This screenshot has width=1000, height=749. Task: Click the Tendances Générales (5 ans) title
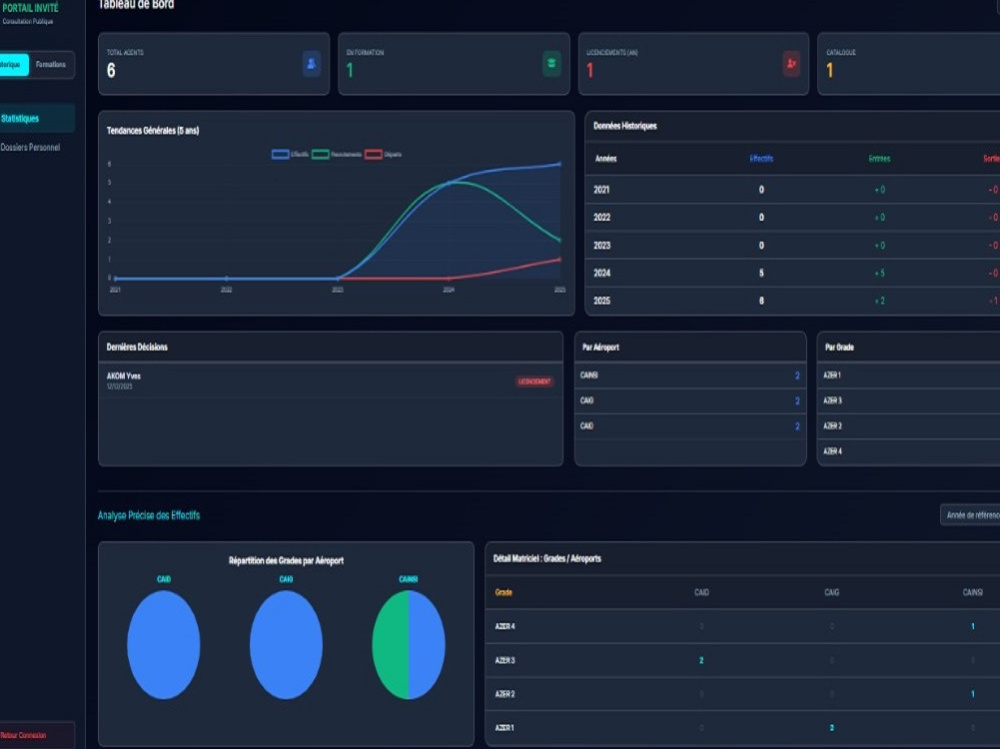pyautogui.click(x=153, y=131)
